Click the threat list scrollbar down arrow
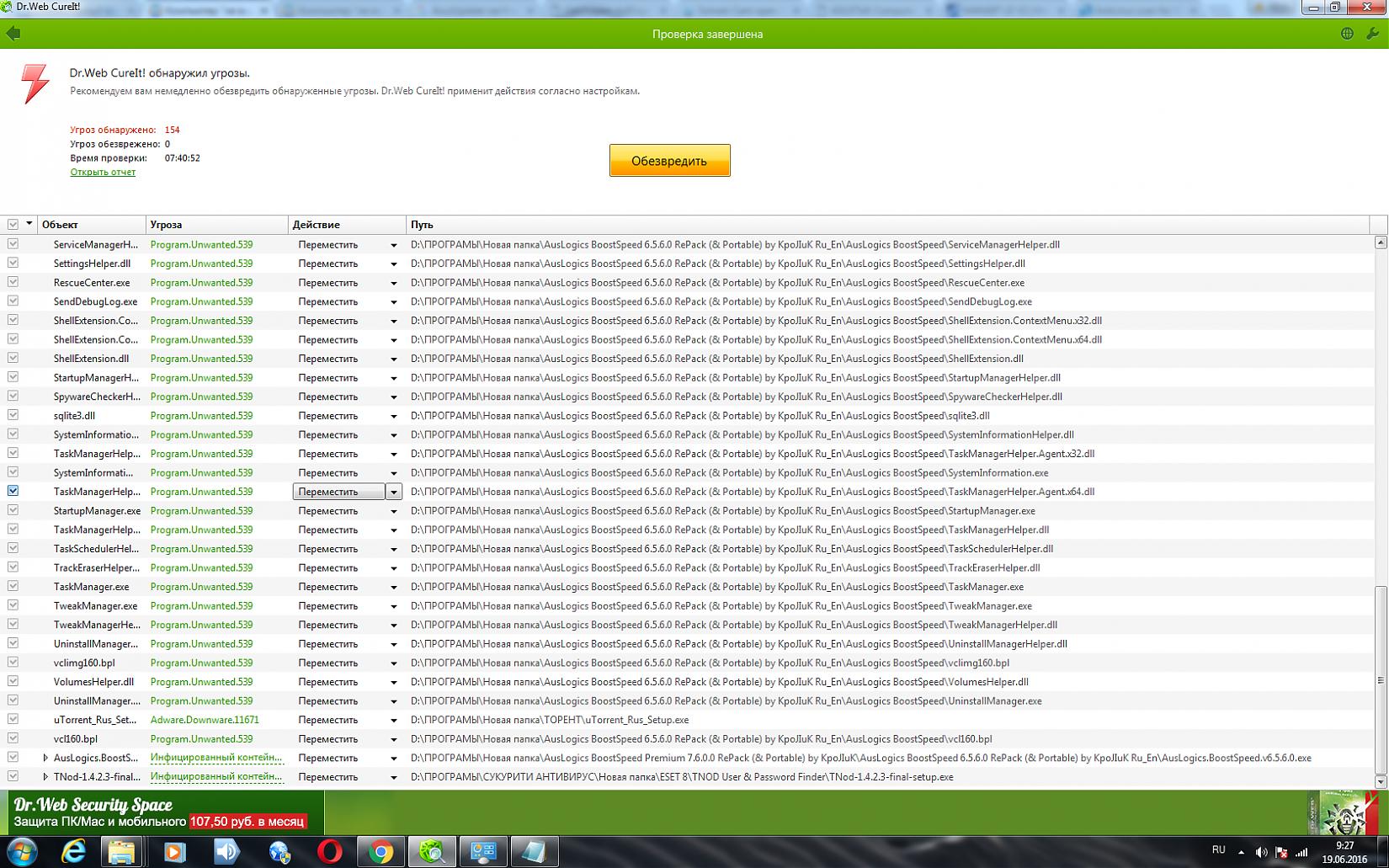1389x868 pixels. point(1381,781)
